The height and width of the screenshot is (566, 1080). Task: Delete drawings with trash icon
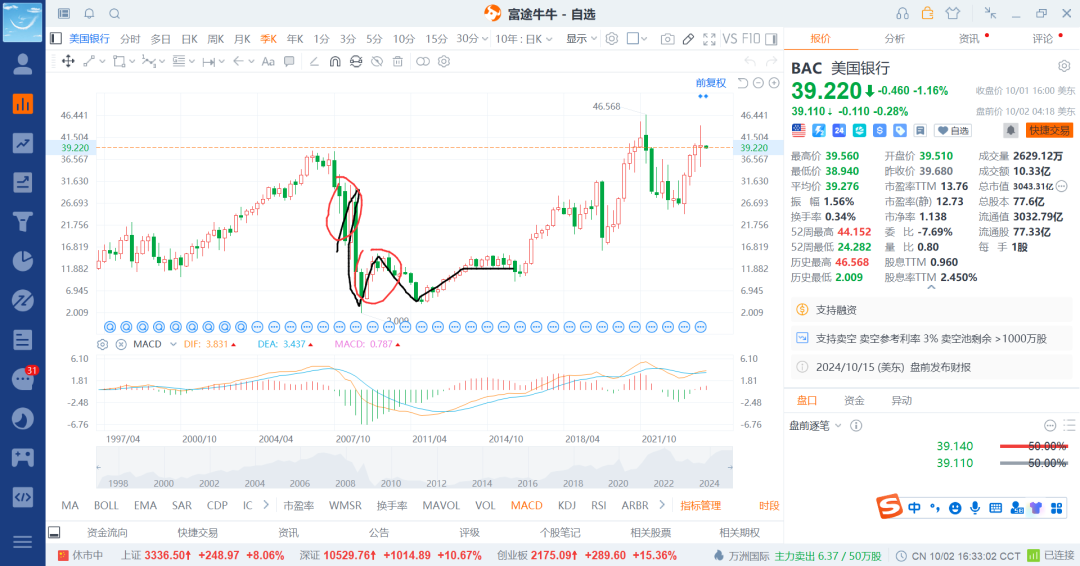397,61
